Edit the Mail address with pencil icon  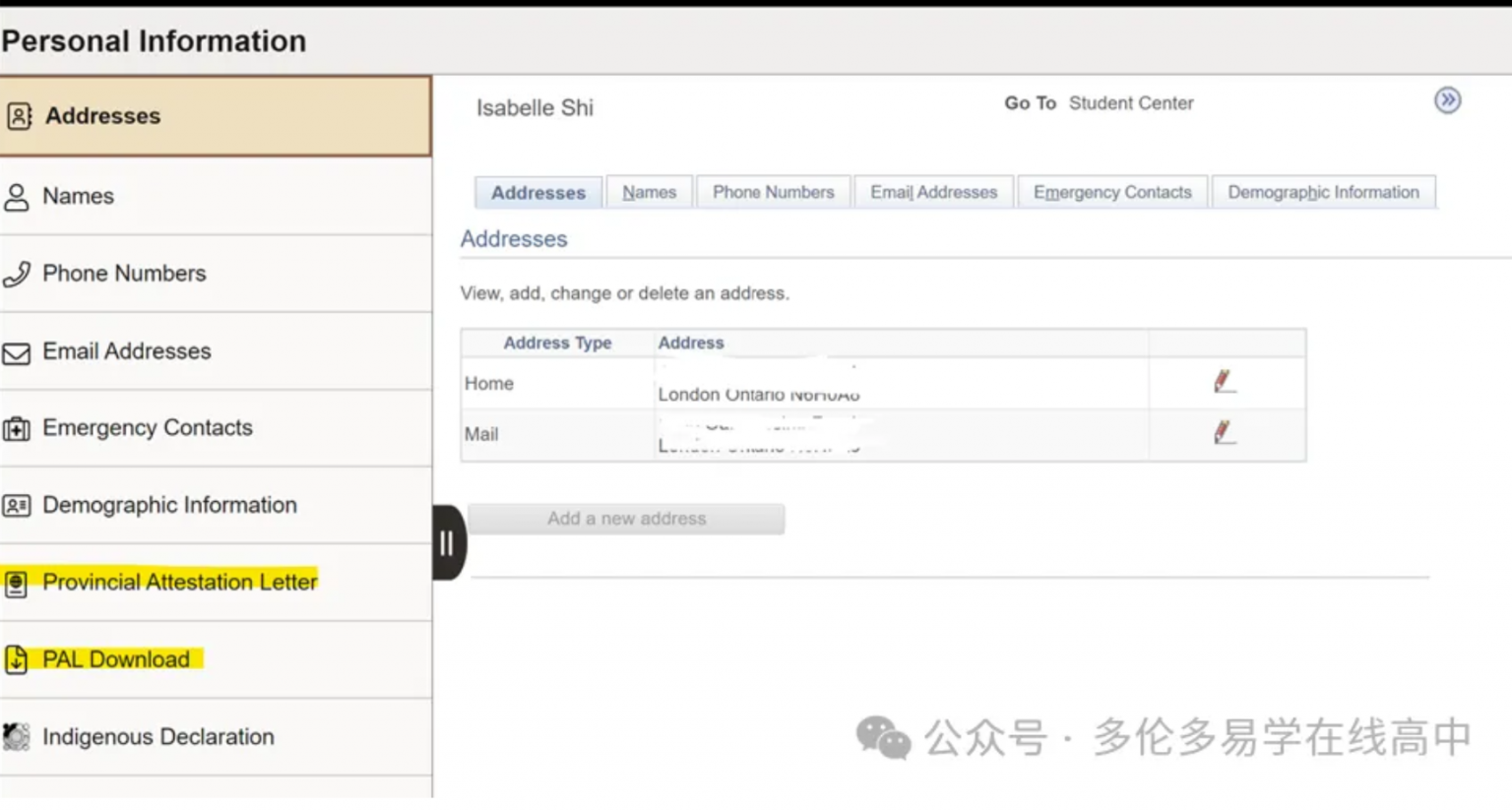click(x=1224, y=433)
